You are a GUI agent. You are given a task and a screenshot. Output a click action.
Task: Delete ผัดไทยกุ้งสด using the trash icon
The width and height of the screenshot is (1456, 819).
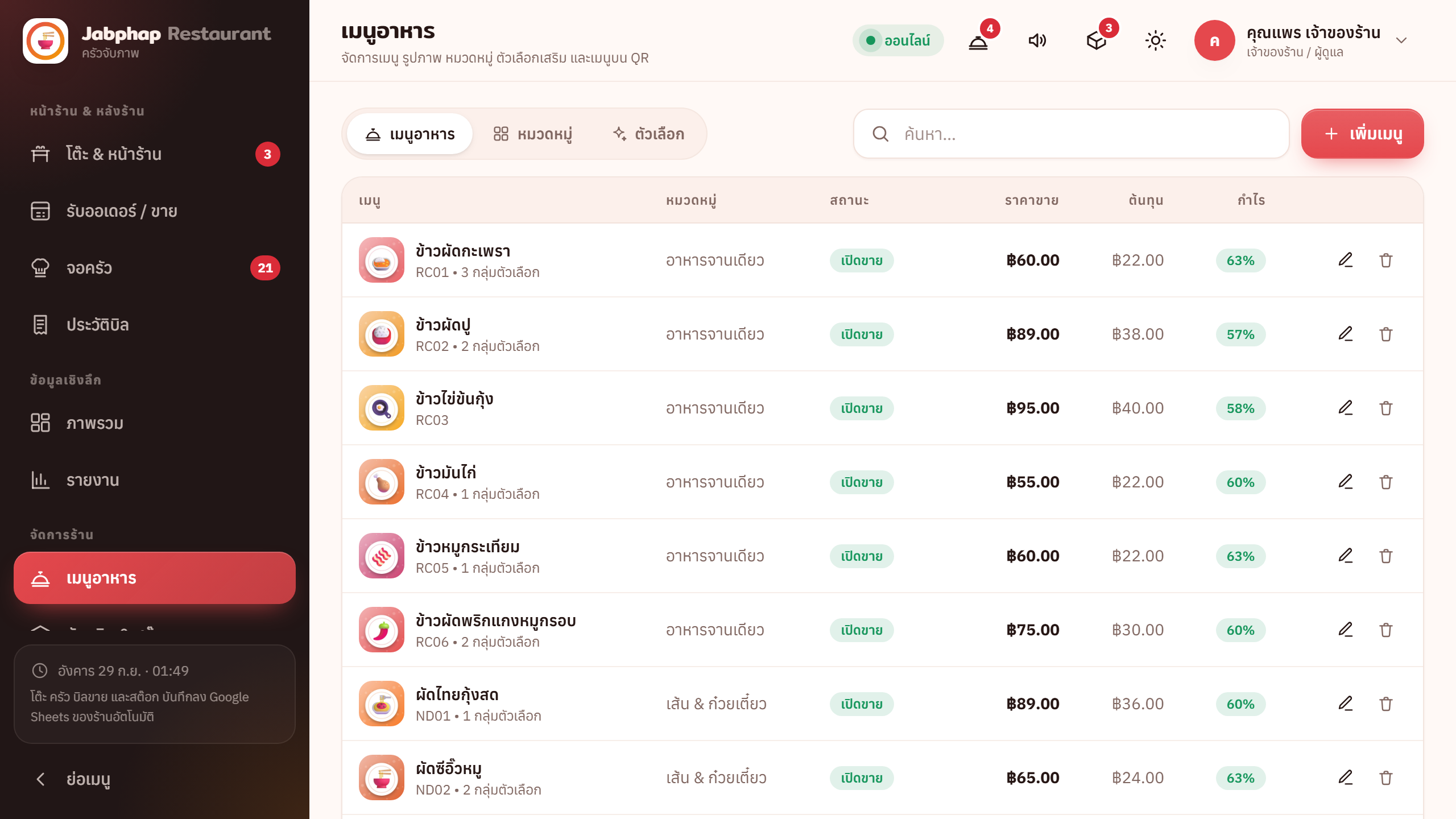point(1386,704)
